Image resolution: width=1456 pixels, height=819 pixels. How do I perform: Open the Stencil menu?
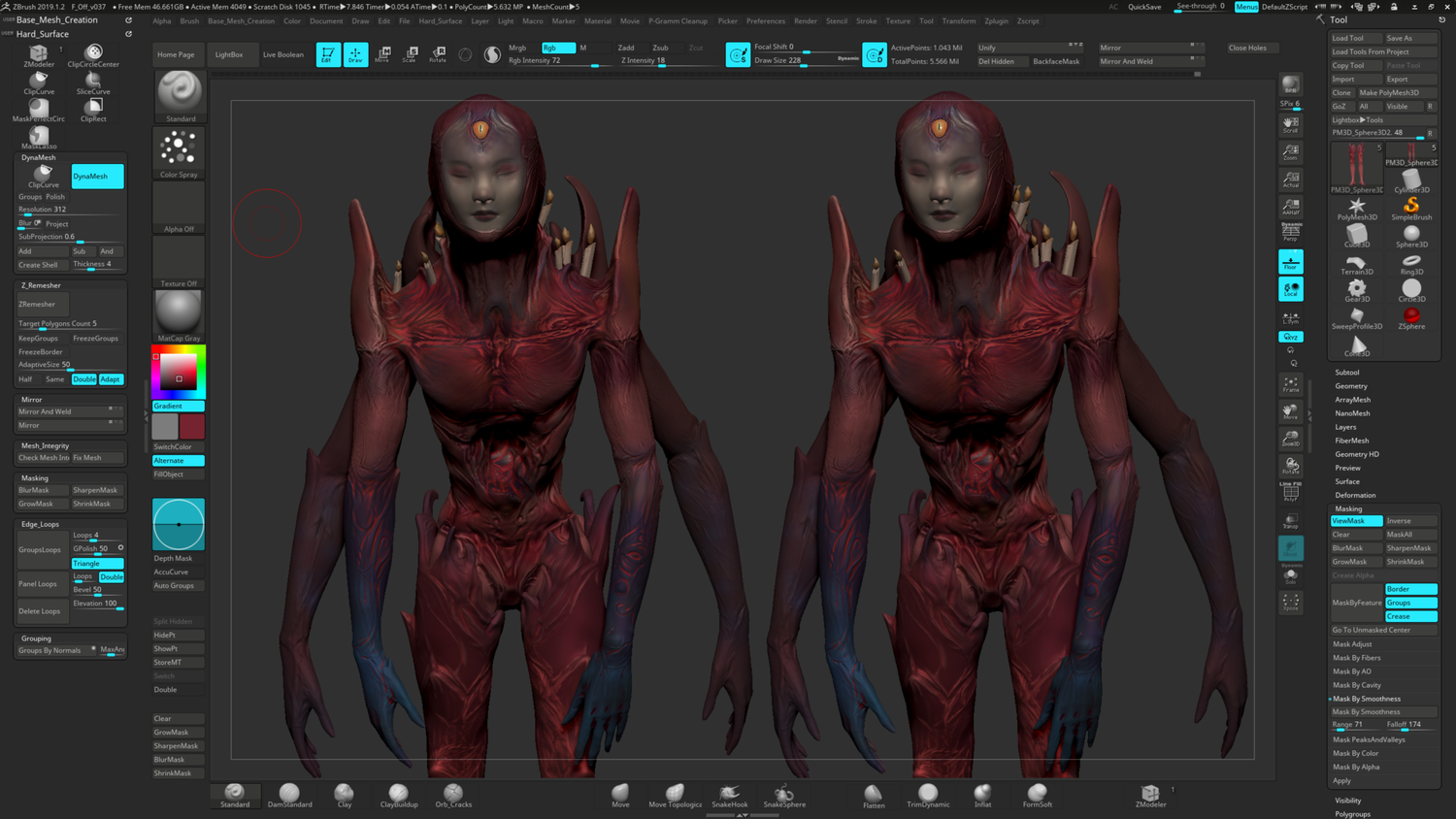(837, 20)
